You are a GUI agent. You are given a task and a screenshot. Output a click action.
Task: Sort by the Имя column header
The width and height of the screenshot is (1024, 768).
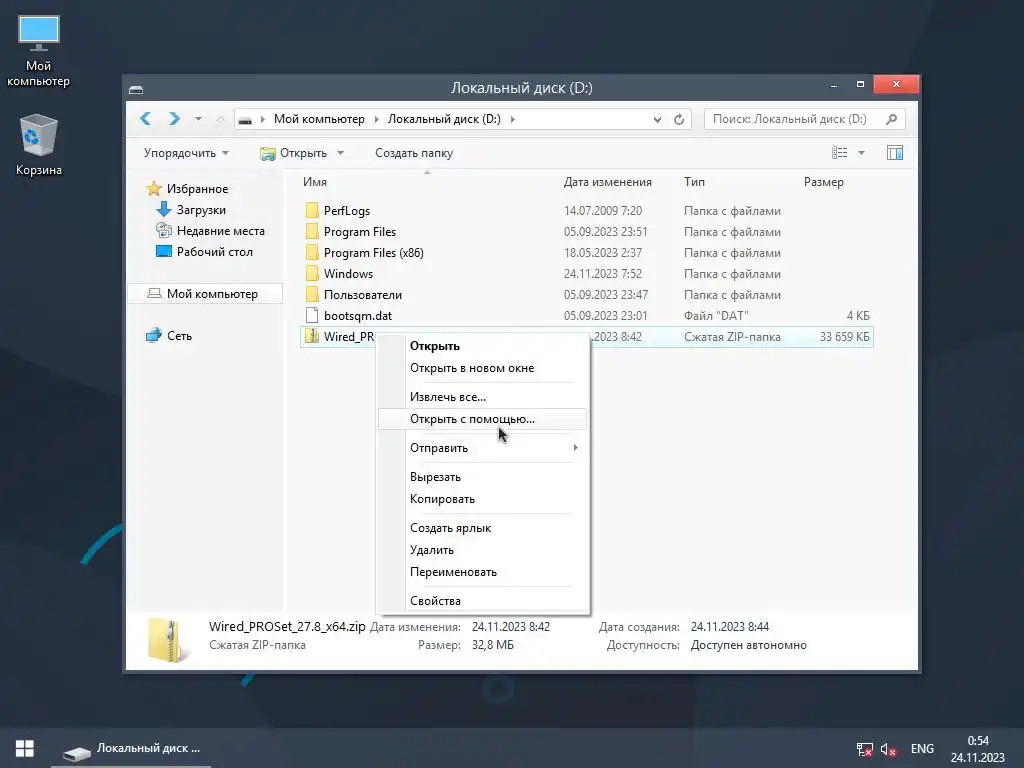[315, 182]
